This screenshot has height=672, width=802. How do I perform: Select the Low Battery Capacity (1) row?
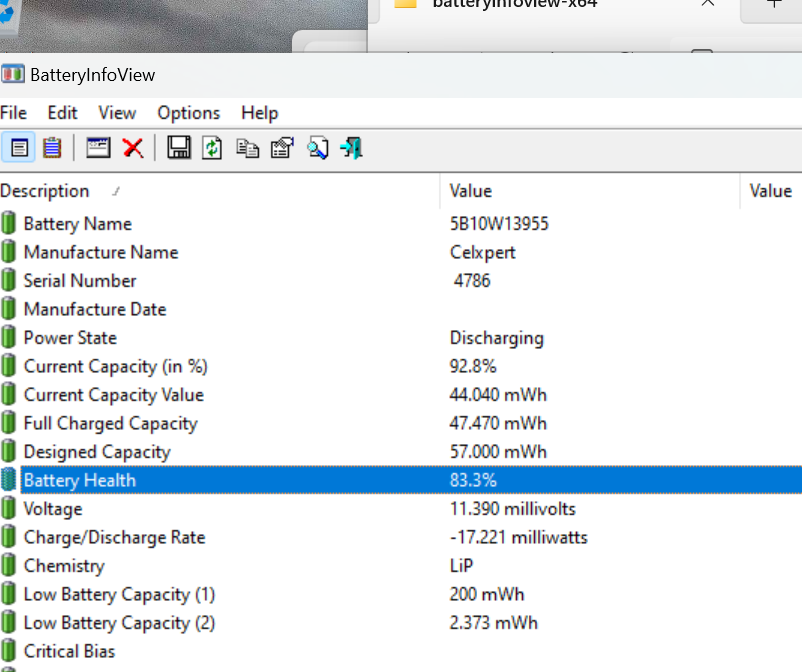pyautogui.click(x=401, y=594)
